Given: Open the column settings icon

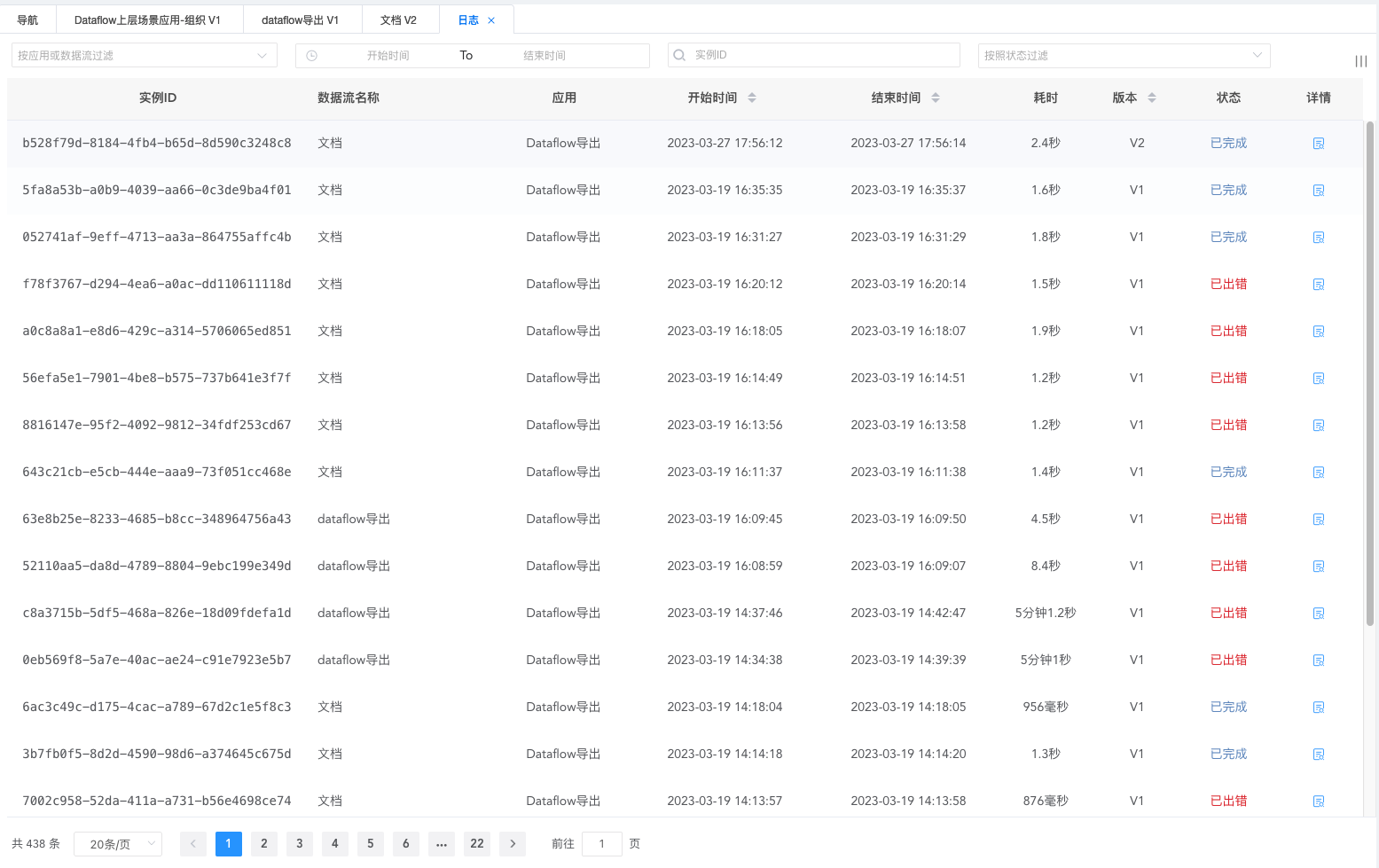Looking at the screenshot, I should pos(1360,61).
